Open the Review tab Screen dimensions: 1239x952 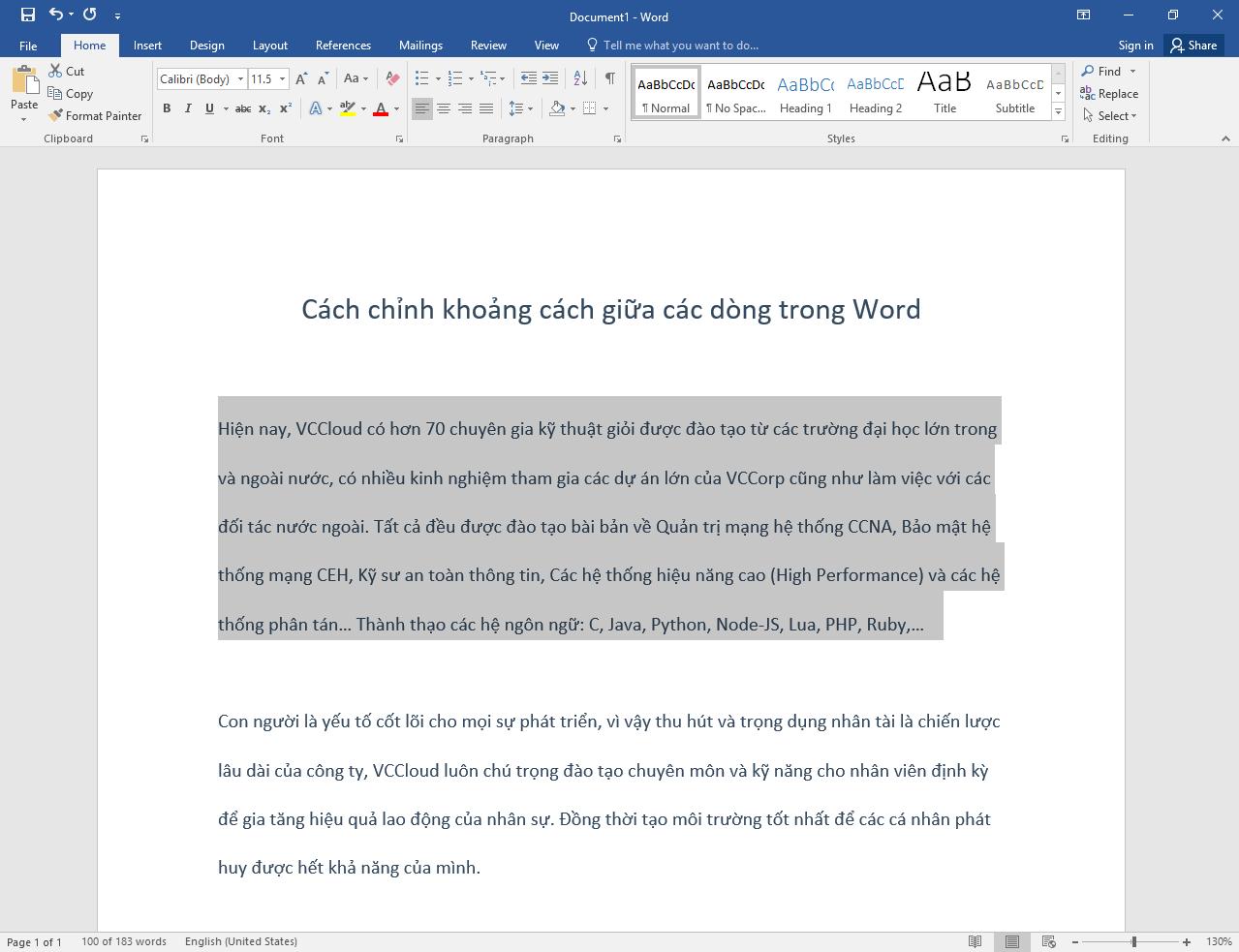point(488,46)
